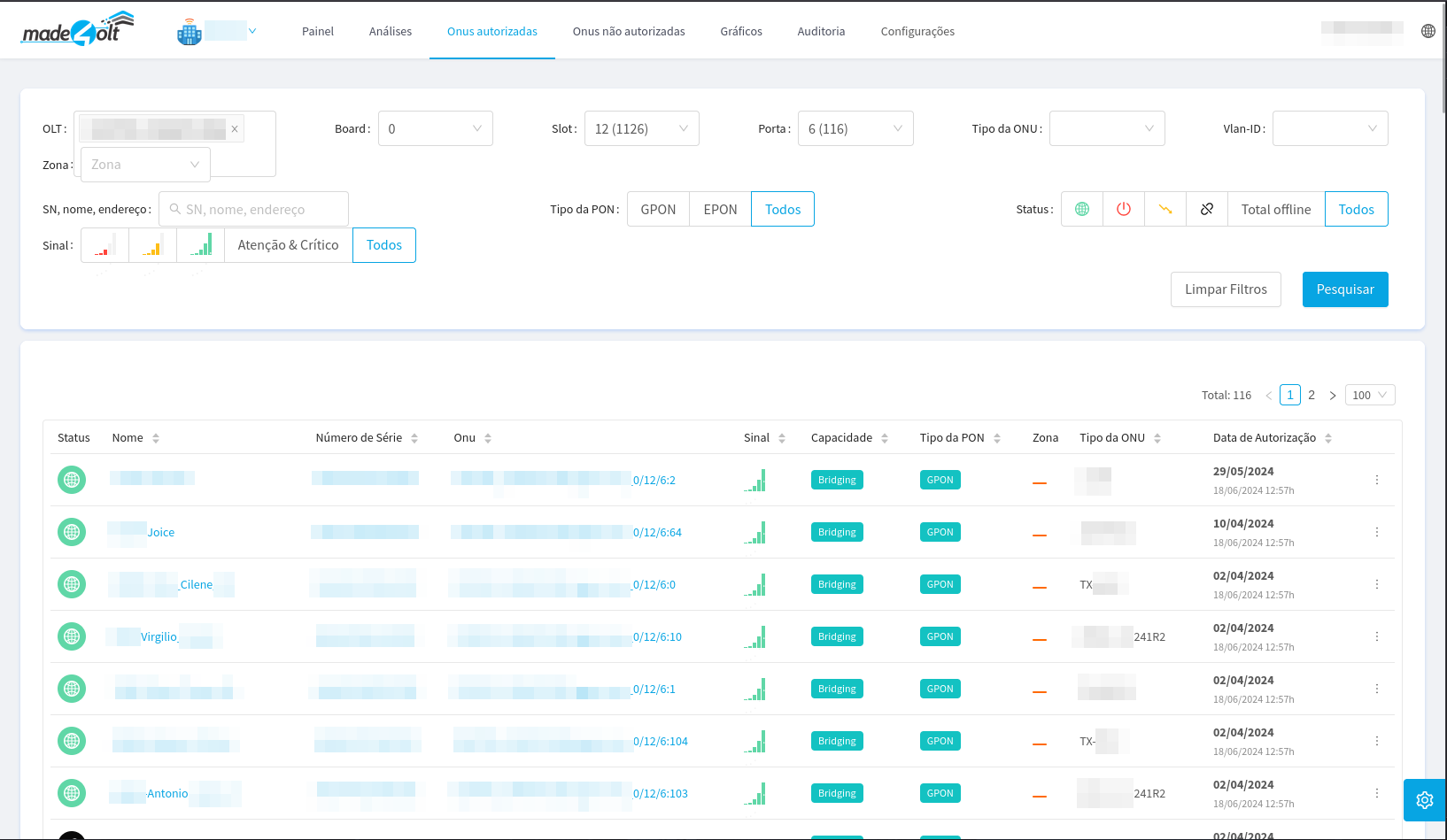Open the blue settings gear button

[x=1424, y=800]
